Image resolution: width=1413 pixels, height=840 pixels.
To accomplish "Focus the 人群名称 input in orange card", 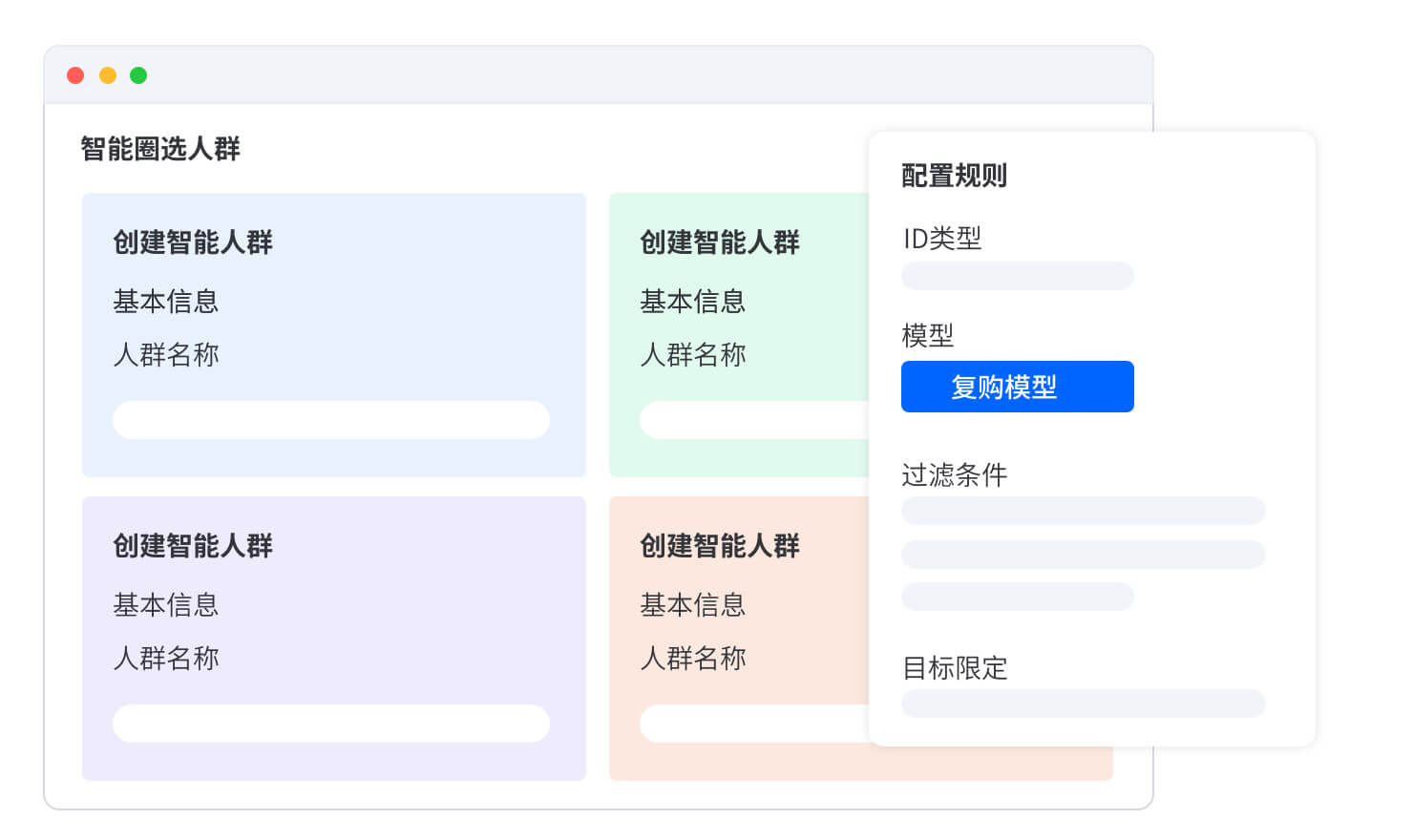I will [x=754, y=724].
